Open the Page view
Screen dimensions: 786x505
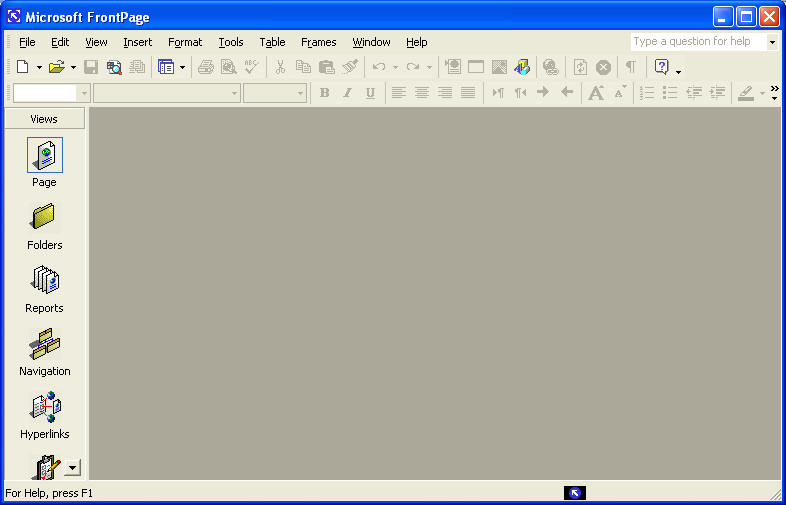tap(44, 162)
